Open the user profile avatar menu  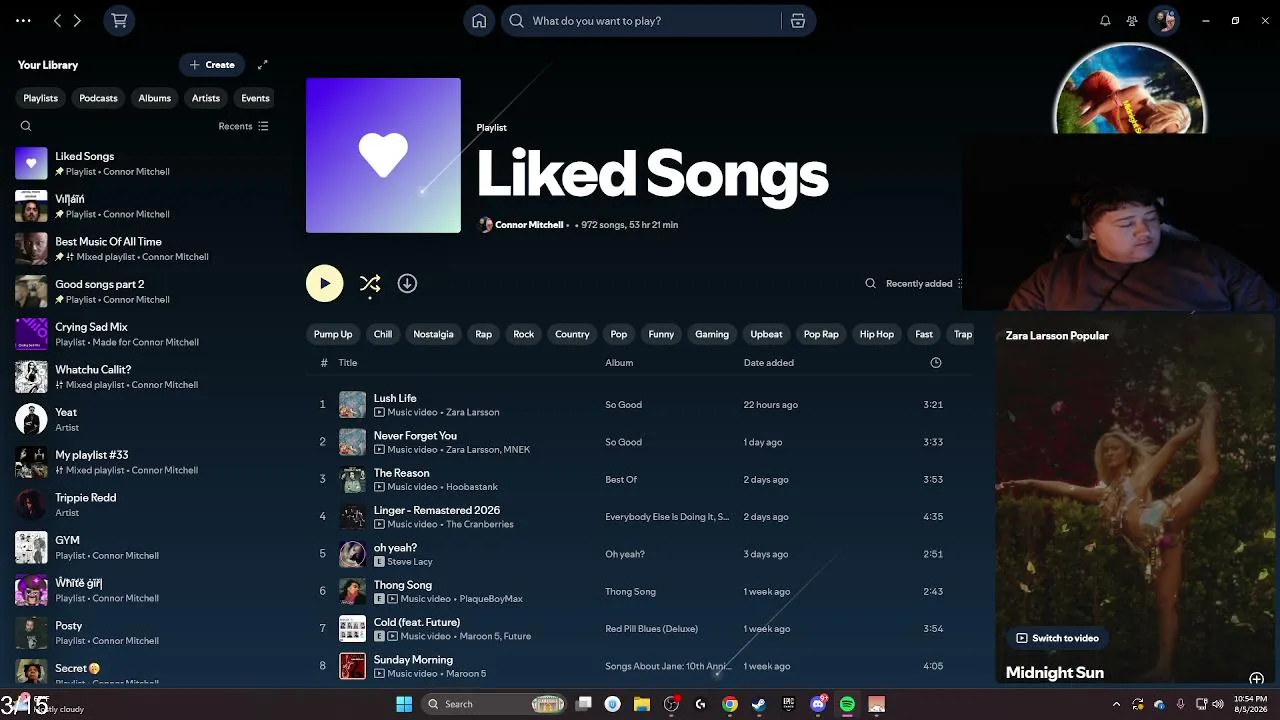1164,21
